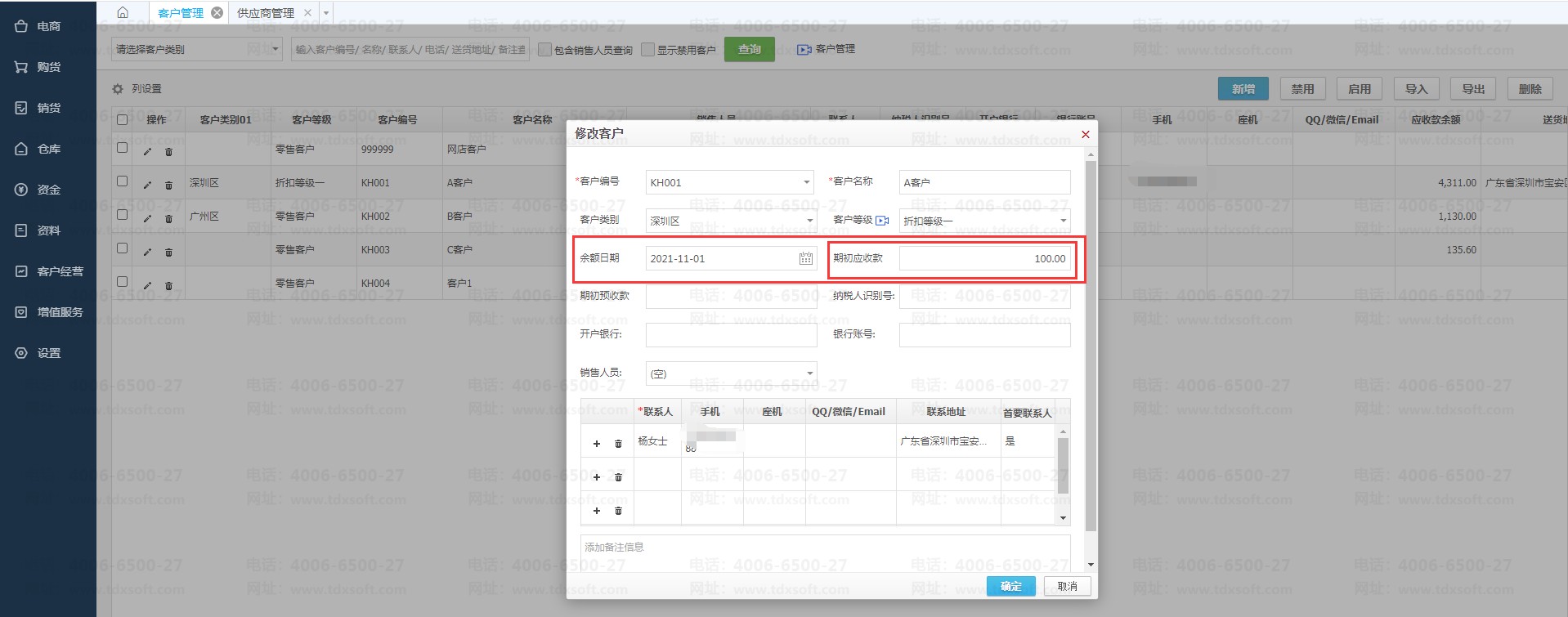The width and height of the screenshot is (1568, 617).
Task: Click the video icon beside 客户等级
Action: (881, 221)
